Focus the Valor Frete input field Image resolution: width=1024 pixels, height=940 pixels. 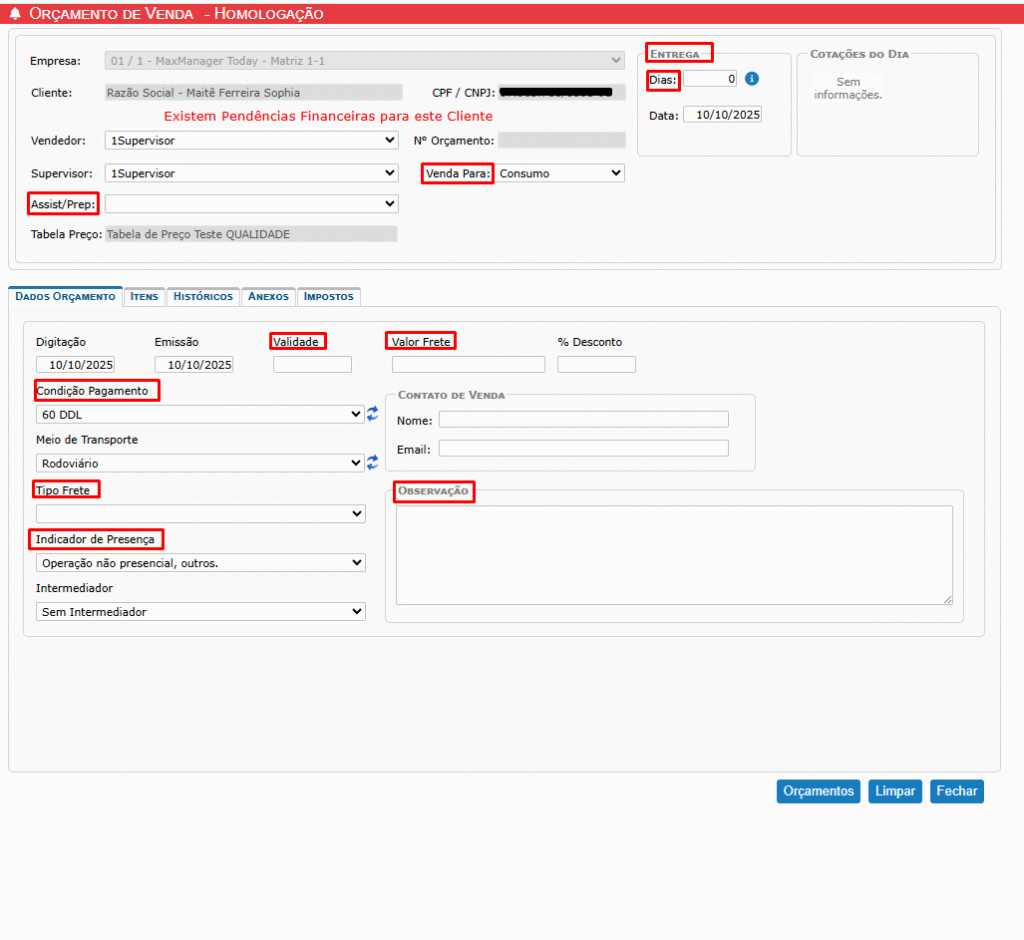tap(468, 364)
